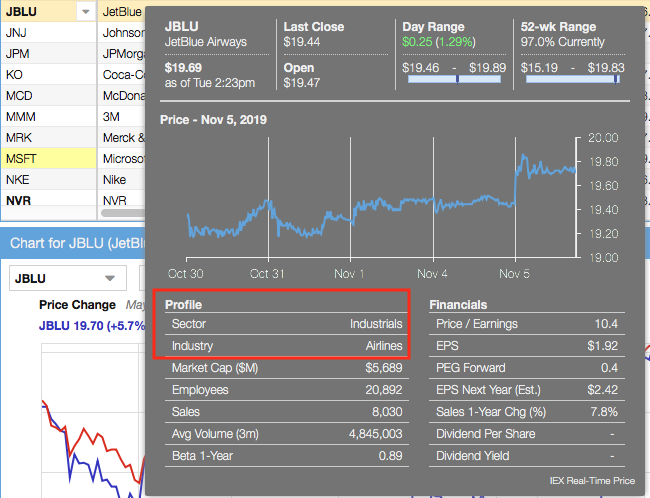Open the JBLU chart symbol combo box
This screenshot has height=498, width=650.
coord(68,278)
